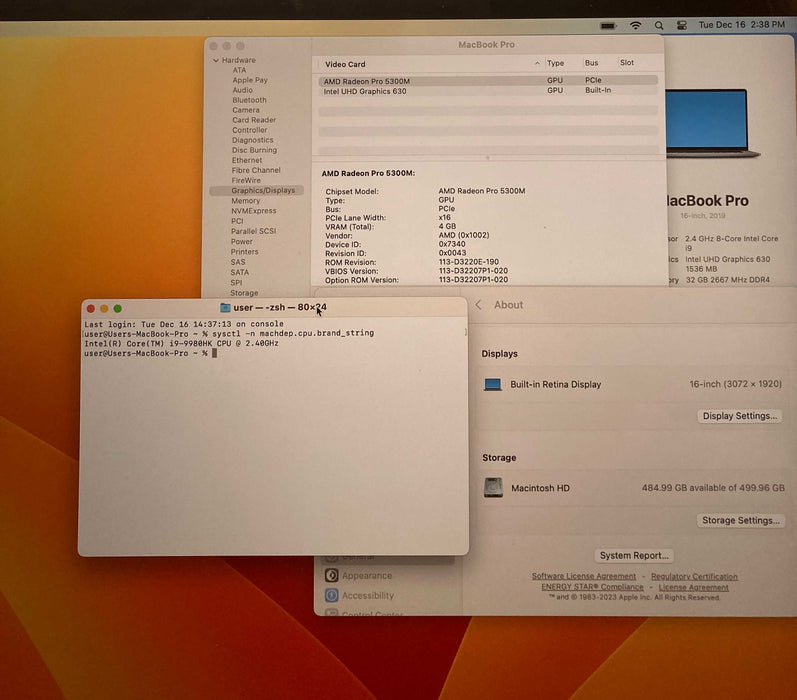The height and width of the screenshot is (700, 797).
Task: Click the Type column header
Action: click(555, 63)
